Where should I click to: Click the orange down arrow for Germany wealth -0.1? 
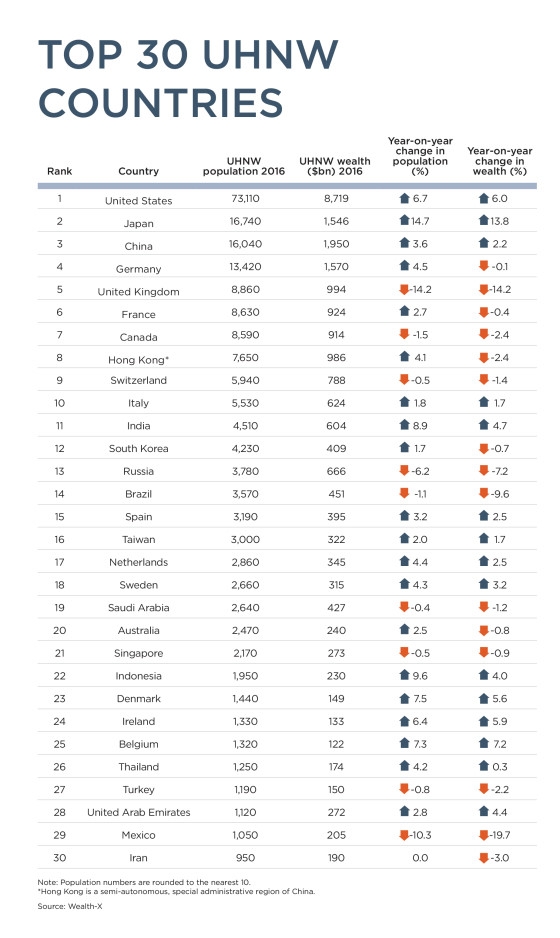484,266
